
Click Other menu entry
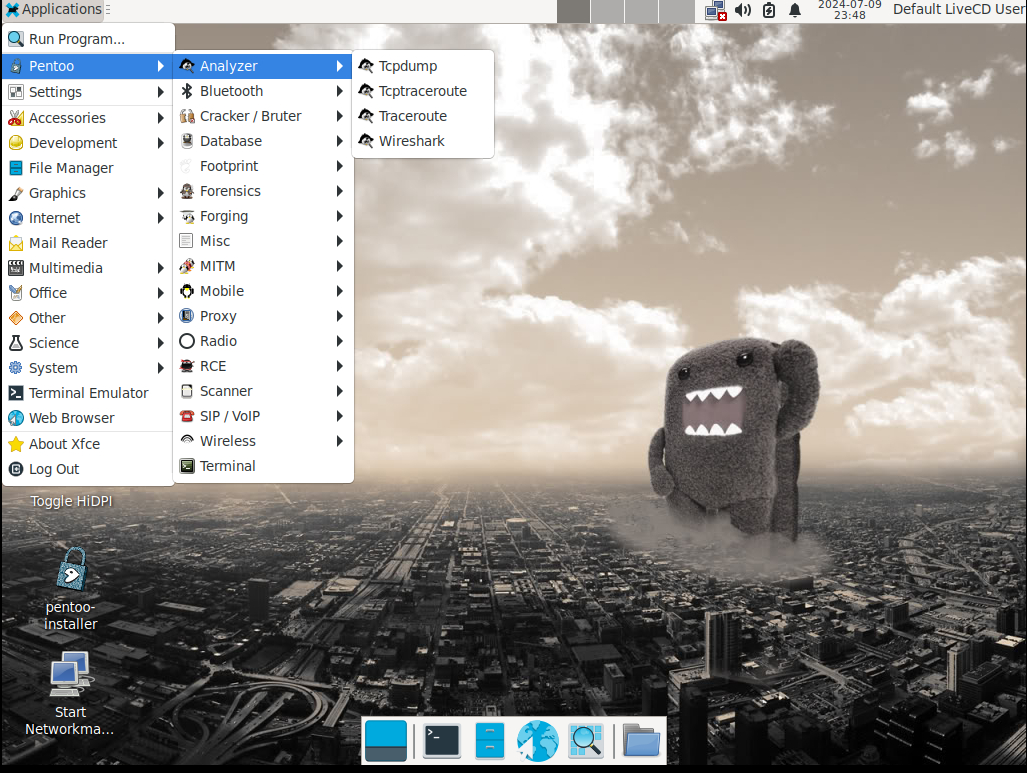88,318
